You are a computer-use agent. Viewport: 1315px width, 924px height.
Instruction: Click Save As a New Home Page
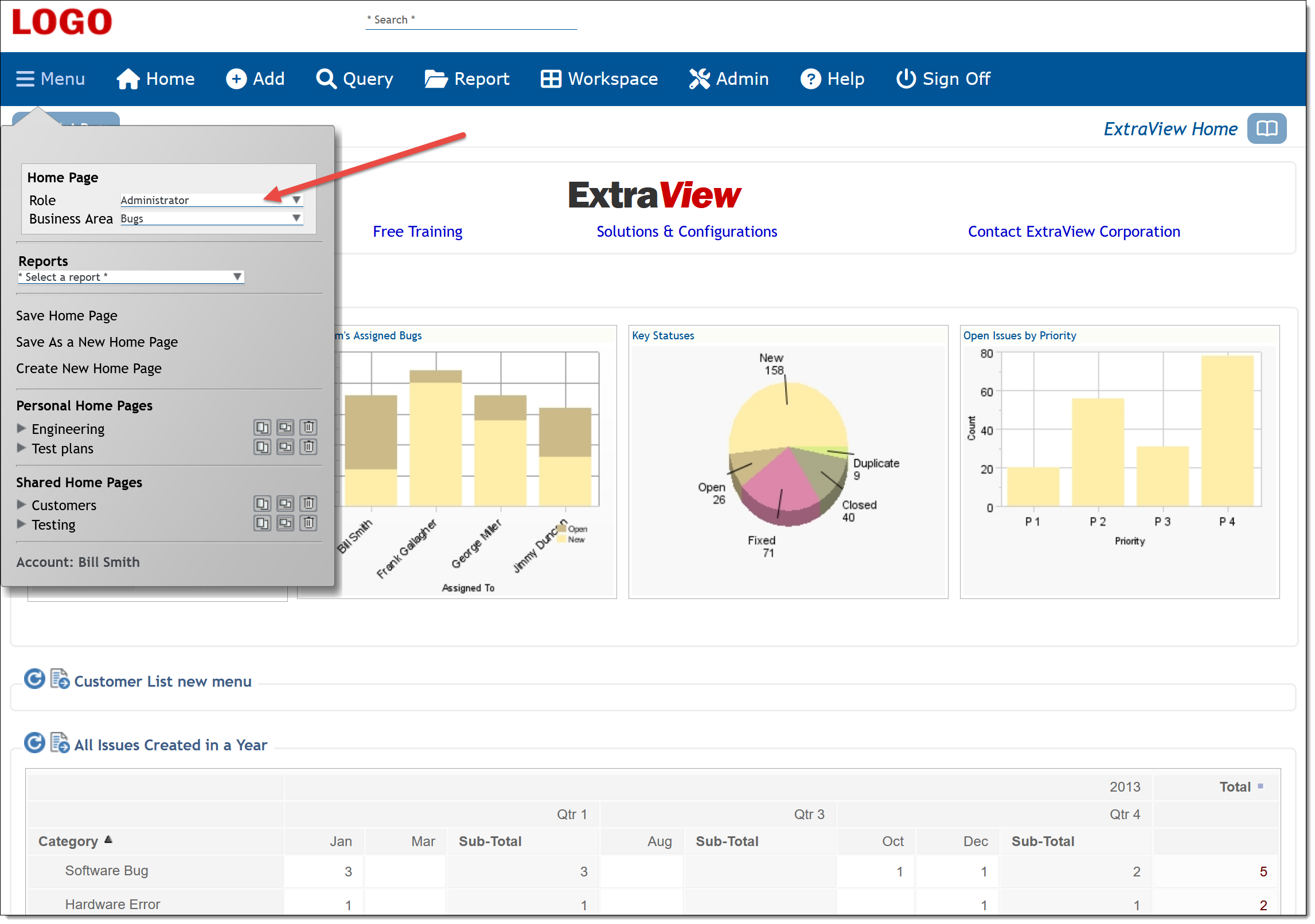tap(97, 342)
